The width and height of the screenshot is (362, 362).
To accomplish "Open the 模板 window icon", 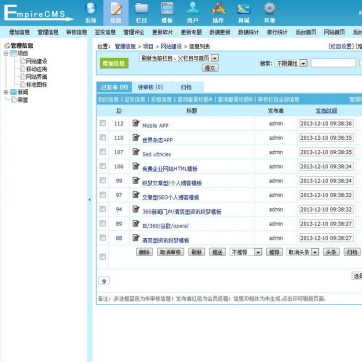I will (167, 9).
